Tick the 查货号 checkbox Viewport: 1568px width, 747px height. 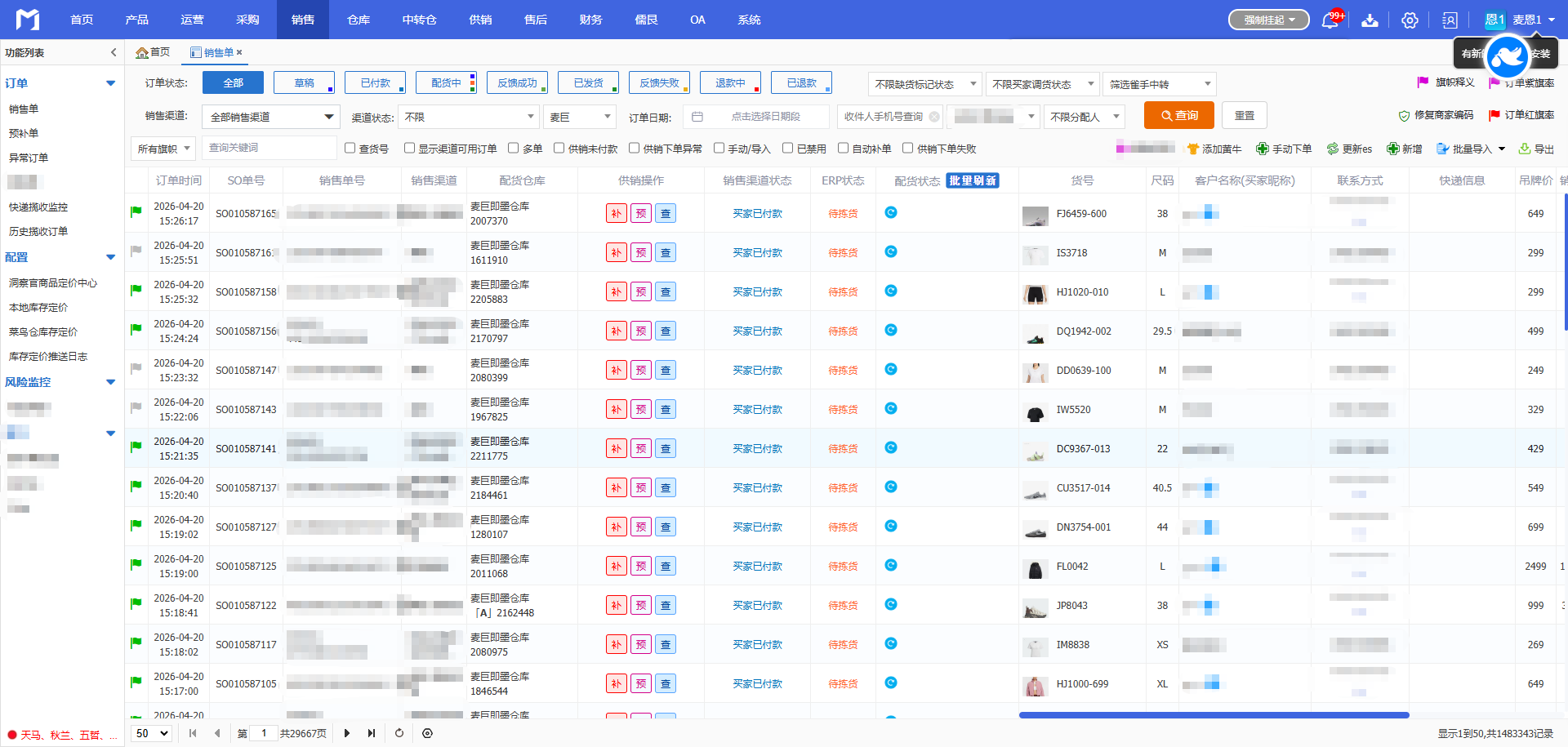point(350,149)
